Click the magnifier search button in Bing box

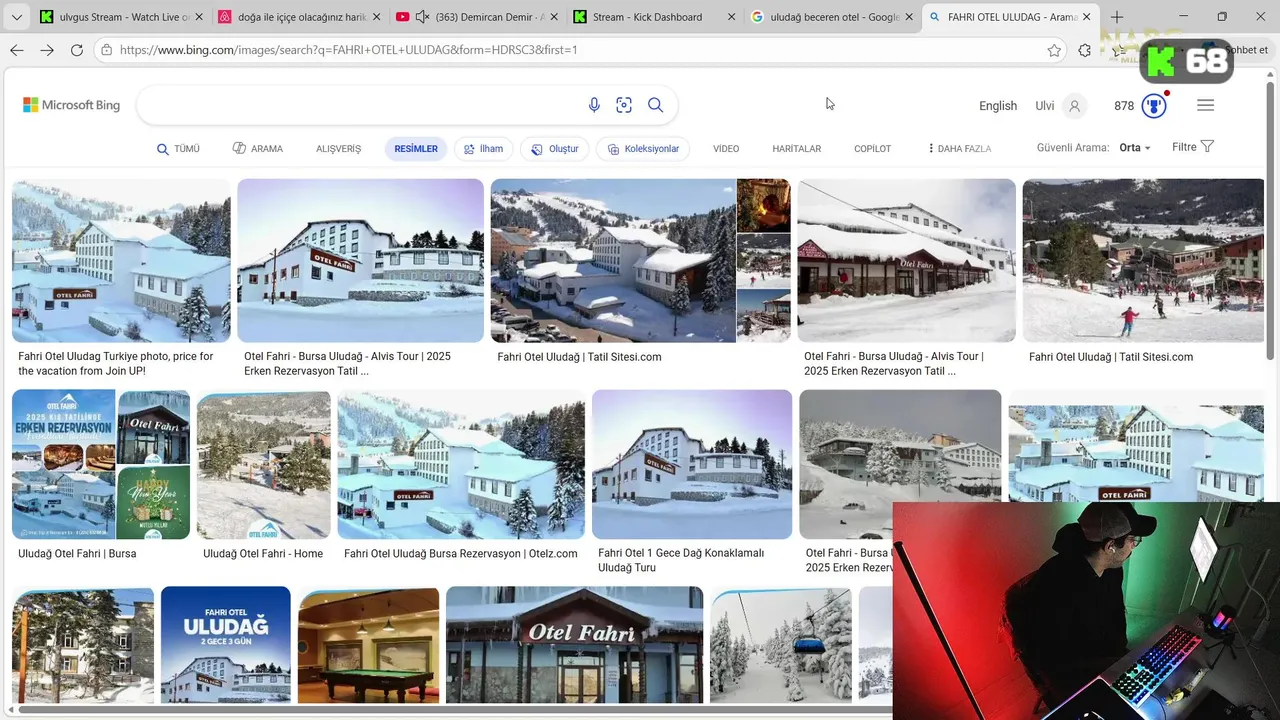click(x=655, y=105)
